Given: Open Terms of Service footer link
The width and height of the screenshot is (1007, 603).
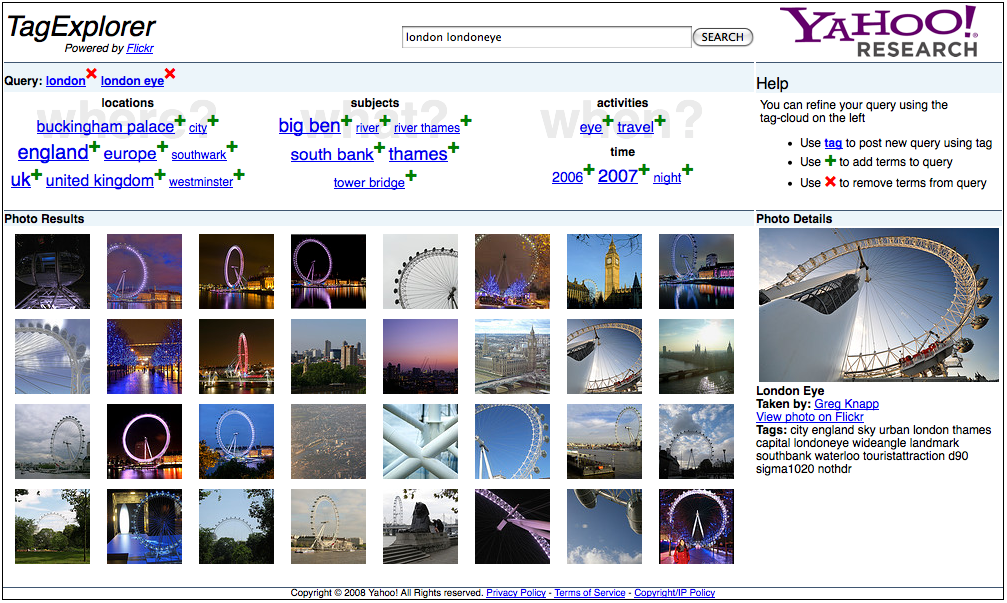Looking at the screenshot, I should point(590,593).
